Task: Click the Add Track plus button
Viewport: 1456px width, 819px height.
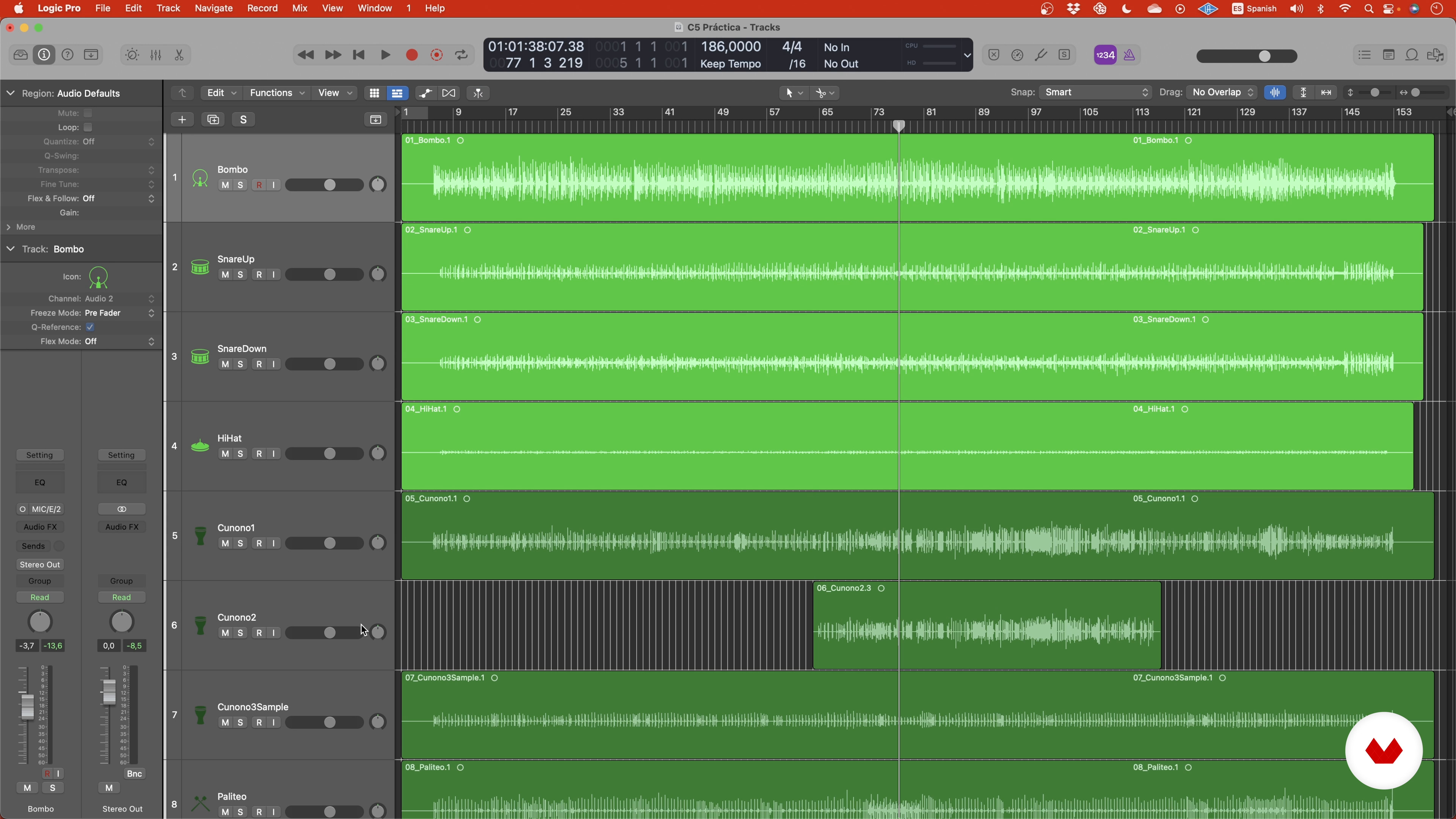Action: 182,120
